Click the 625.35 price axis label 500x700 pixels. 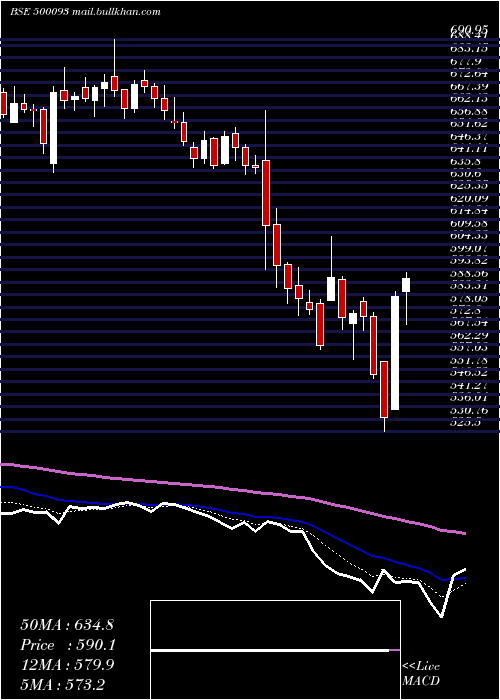point(468,185)
